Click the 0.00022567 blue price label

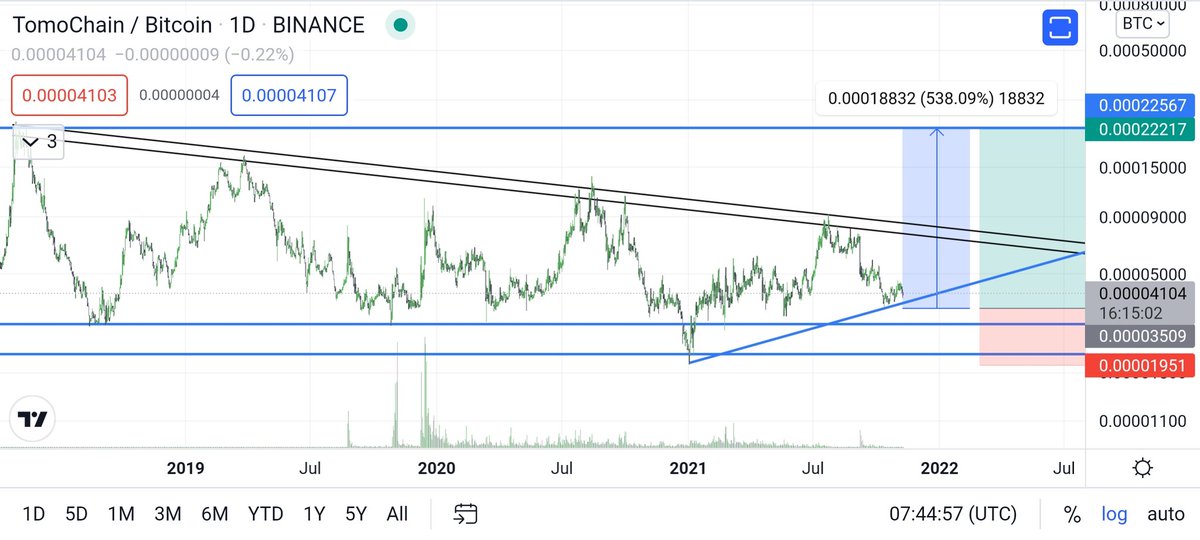[x=1141, y=106]
